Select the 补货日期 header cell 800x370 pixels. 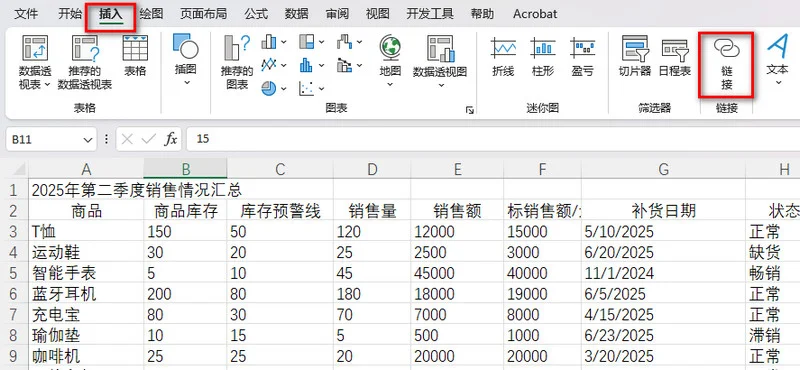(x=663, y=211)
